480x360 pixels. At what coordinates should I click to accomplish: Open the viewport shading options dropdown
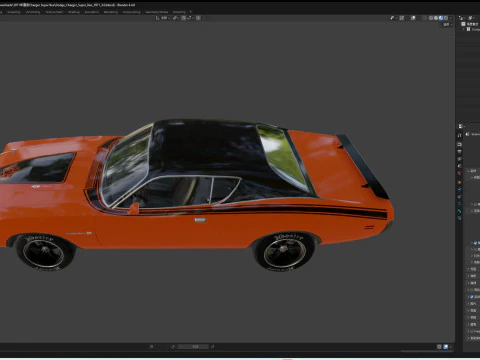tap(450, 18)
